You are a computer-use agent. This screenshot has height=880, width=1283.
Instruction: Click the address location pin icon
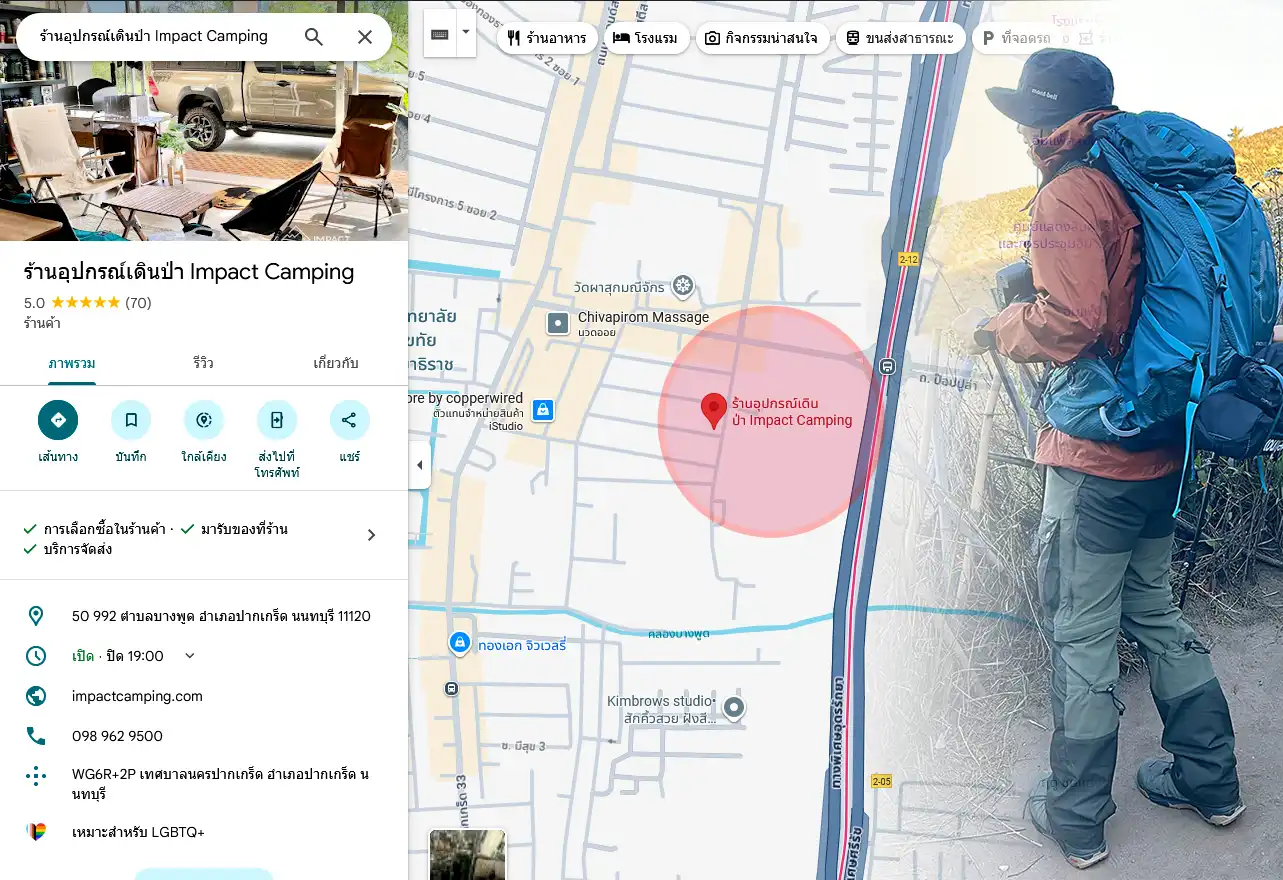[36, 616]
